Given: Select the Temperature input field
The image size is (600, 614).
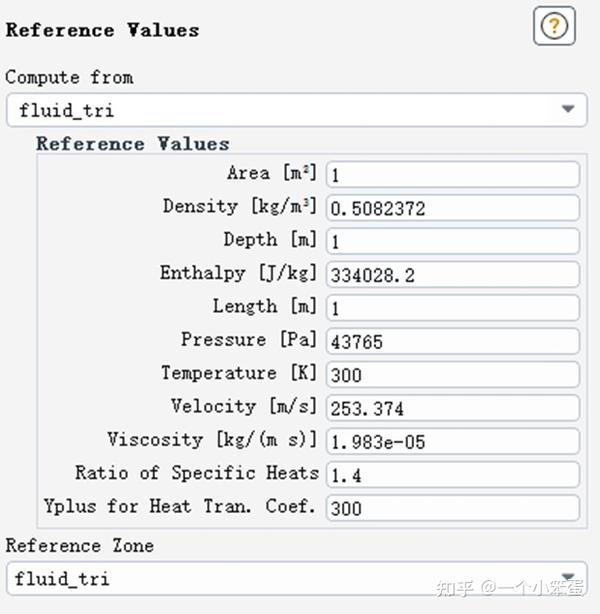Looking at the screenshot, I should (x=452, y=374).
